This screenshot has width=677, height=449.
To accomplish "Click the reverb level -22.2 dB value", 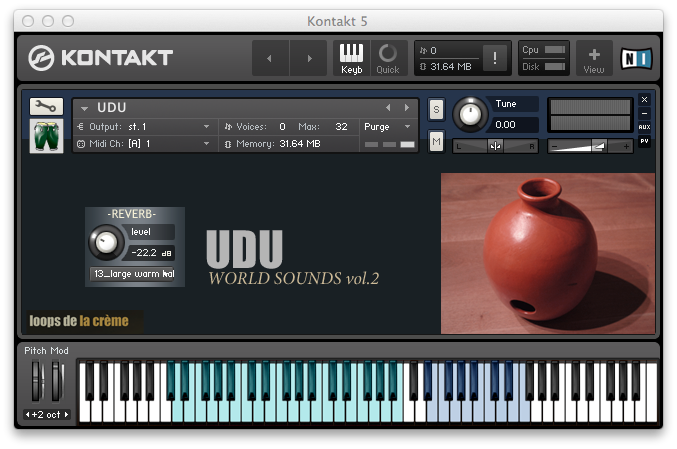I will 151,253.
